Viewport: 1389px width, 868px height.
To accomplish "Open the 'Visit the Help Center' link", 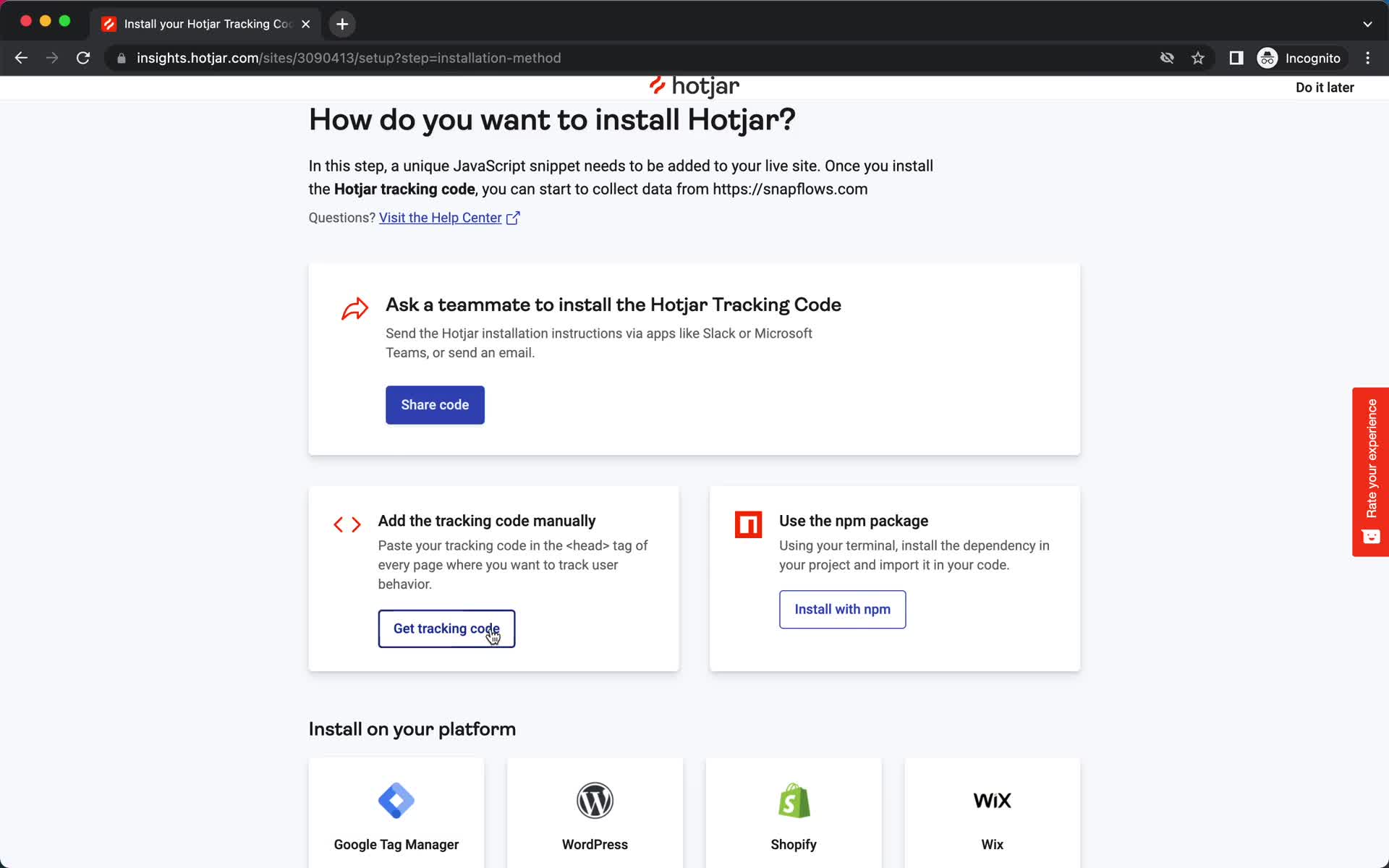I will (x=449, y=217).
